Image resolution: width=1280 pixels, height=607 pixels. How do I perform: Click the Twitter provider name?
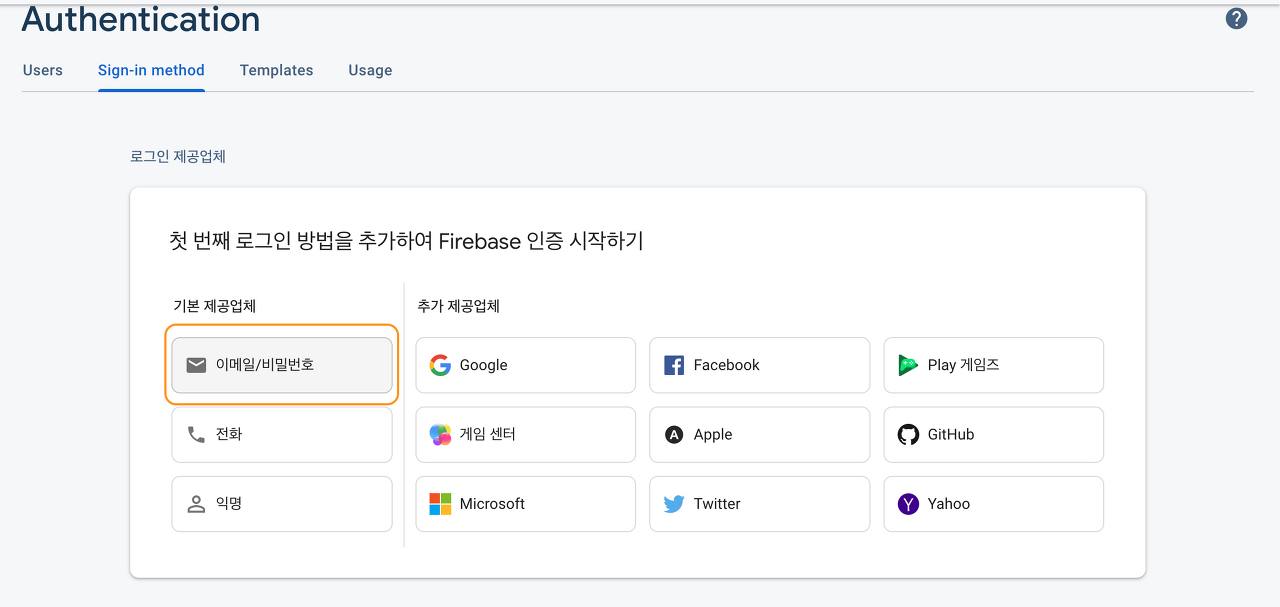point(717,504)
